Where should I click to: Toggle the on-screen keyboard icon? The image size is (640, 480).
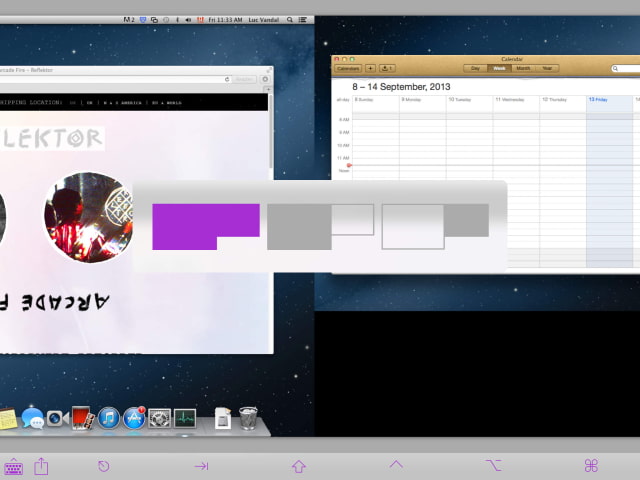pyautogui.click(x=14, y=466)
